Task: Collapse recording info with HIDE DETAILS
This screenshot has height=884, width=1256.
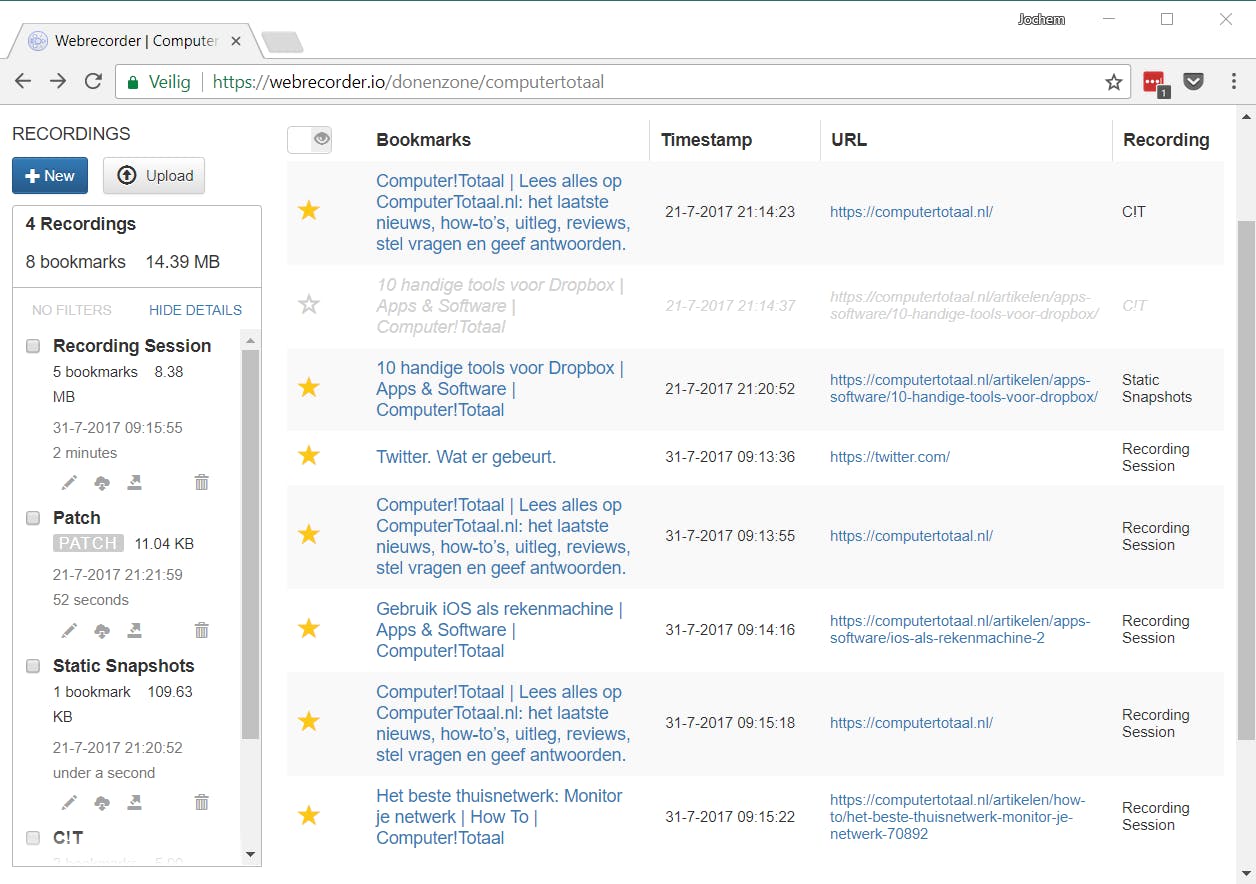Action: pos(195,310)
